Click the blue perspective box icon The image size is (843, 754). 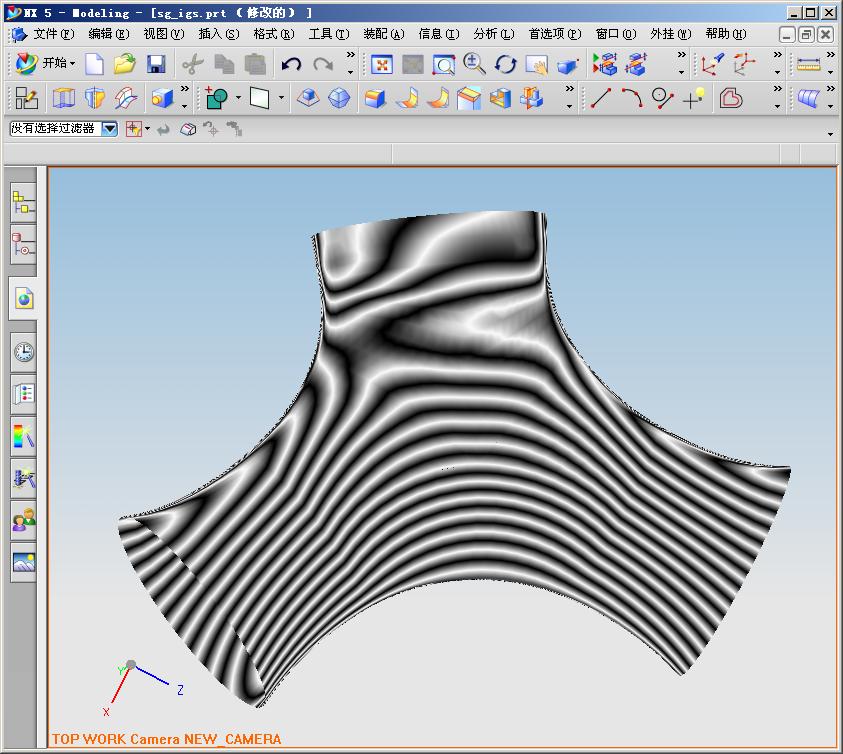tap(567, 66)
